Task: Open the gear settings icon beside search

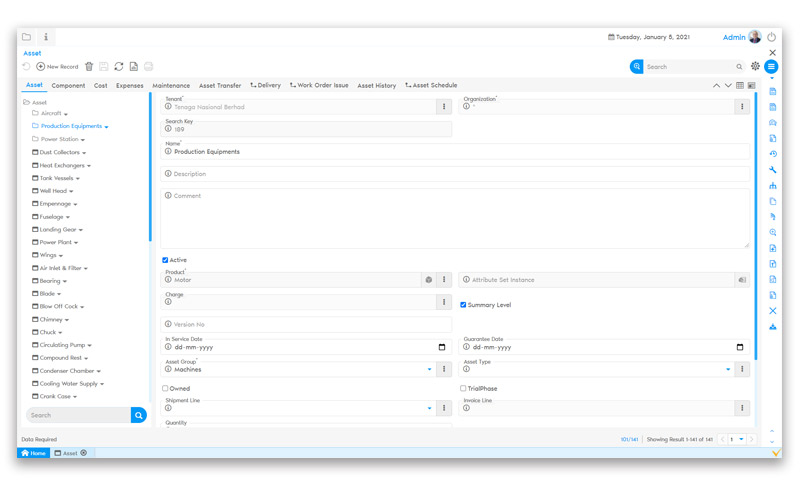Action: (755, 67)
